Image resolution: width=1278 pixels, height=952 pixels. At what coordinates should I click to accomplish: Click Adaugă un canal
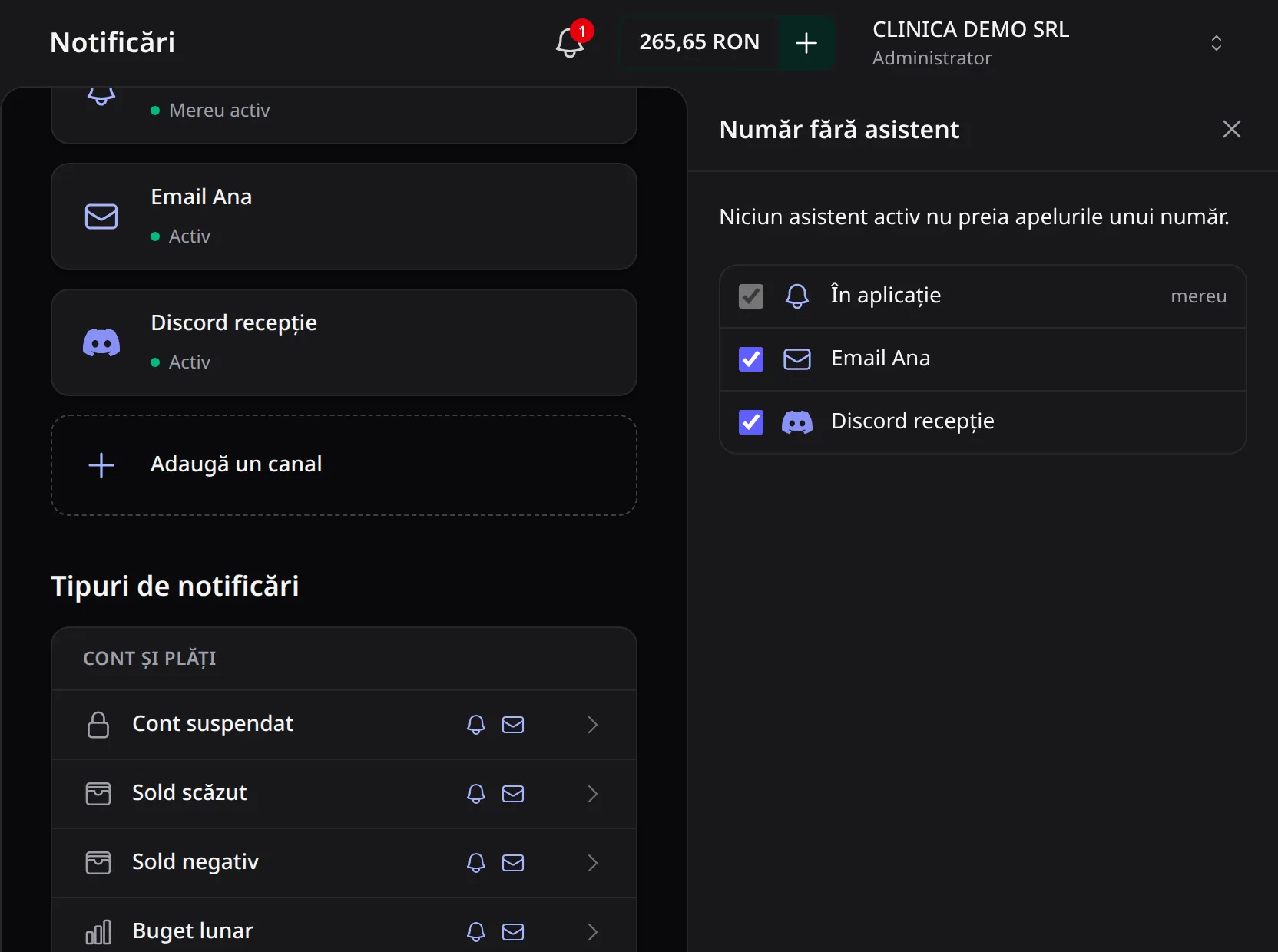344,465
